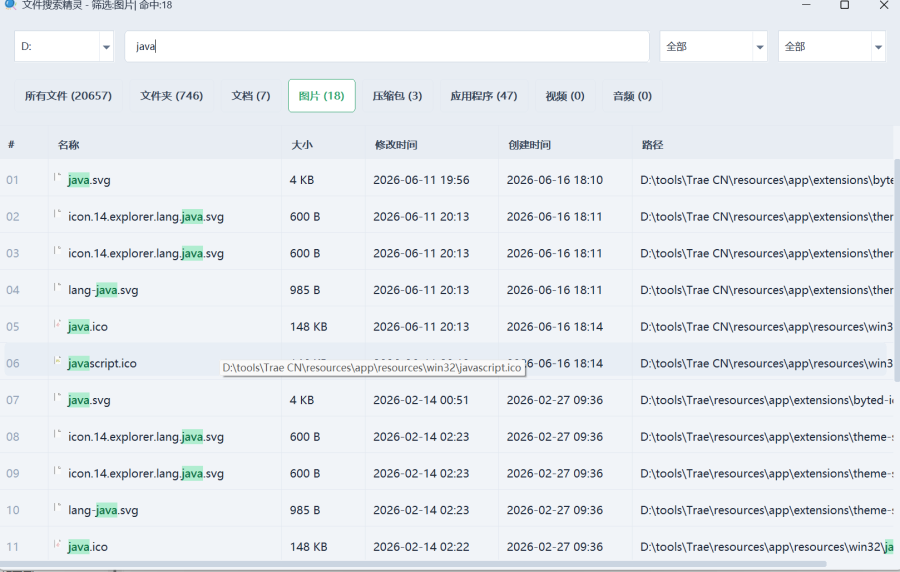Switch to 应用程序 (47) tab
This screenshot has height=572, width=900.
tap(484, 96)
